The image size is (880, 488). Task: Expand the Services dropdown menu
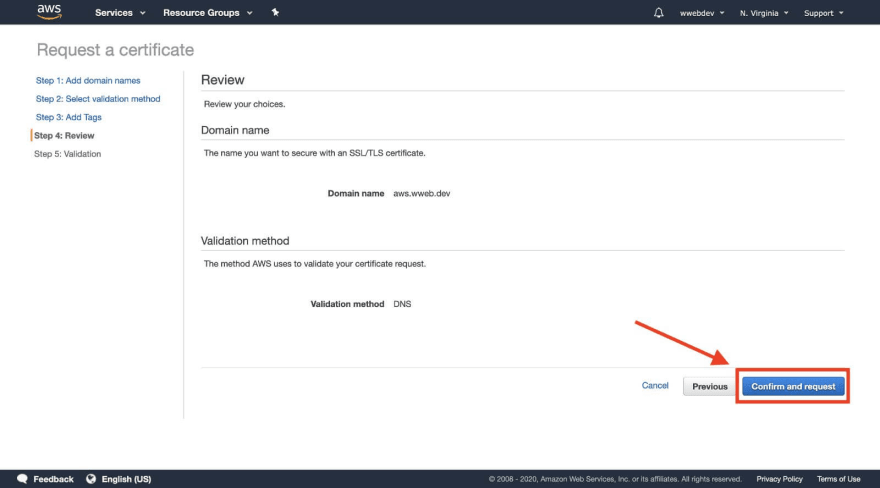[120, 12]
